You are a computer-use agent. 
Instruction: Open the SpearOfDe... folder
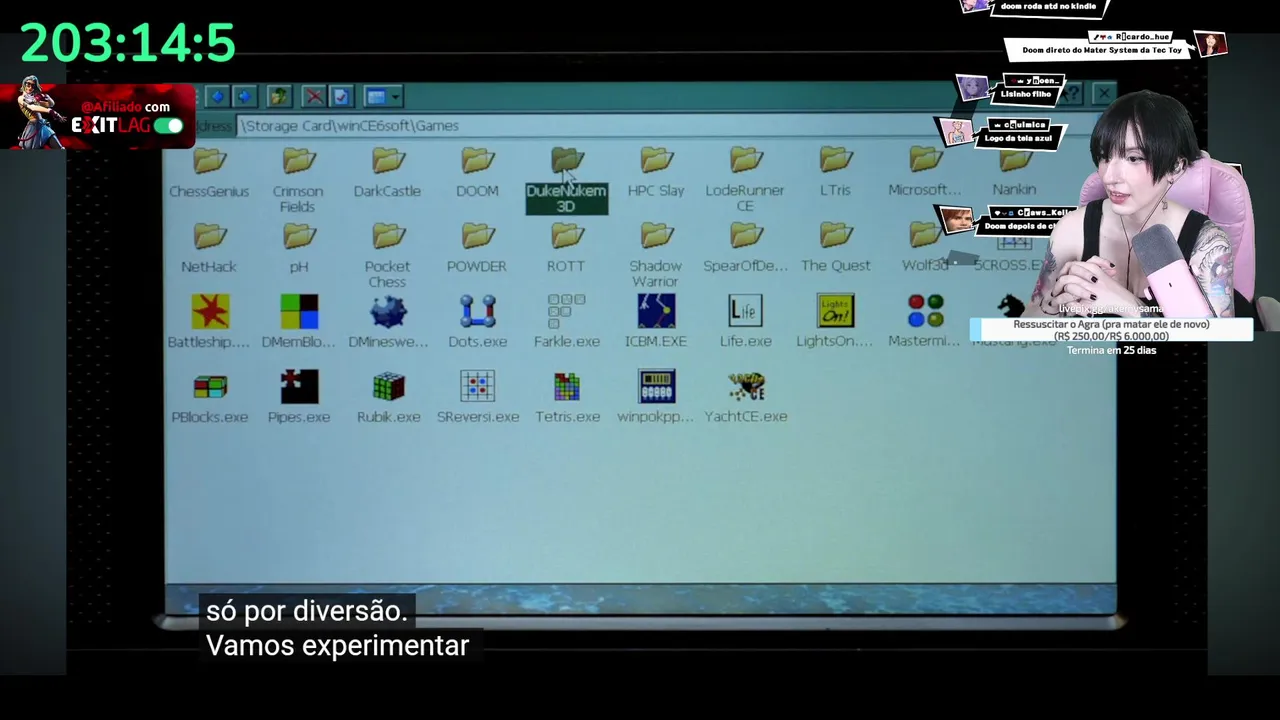745,248
